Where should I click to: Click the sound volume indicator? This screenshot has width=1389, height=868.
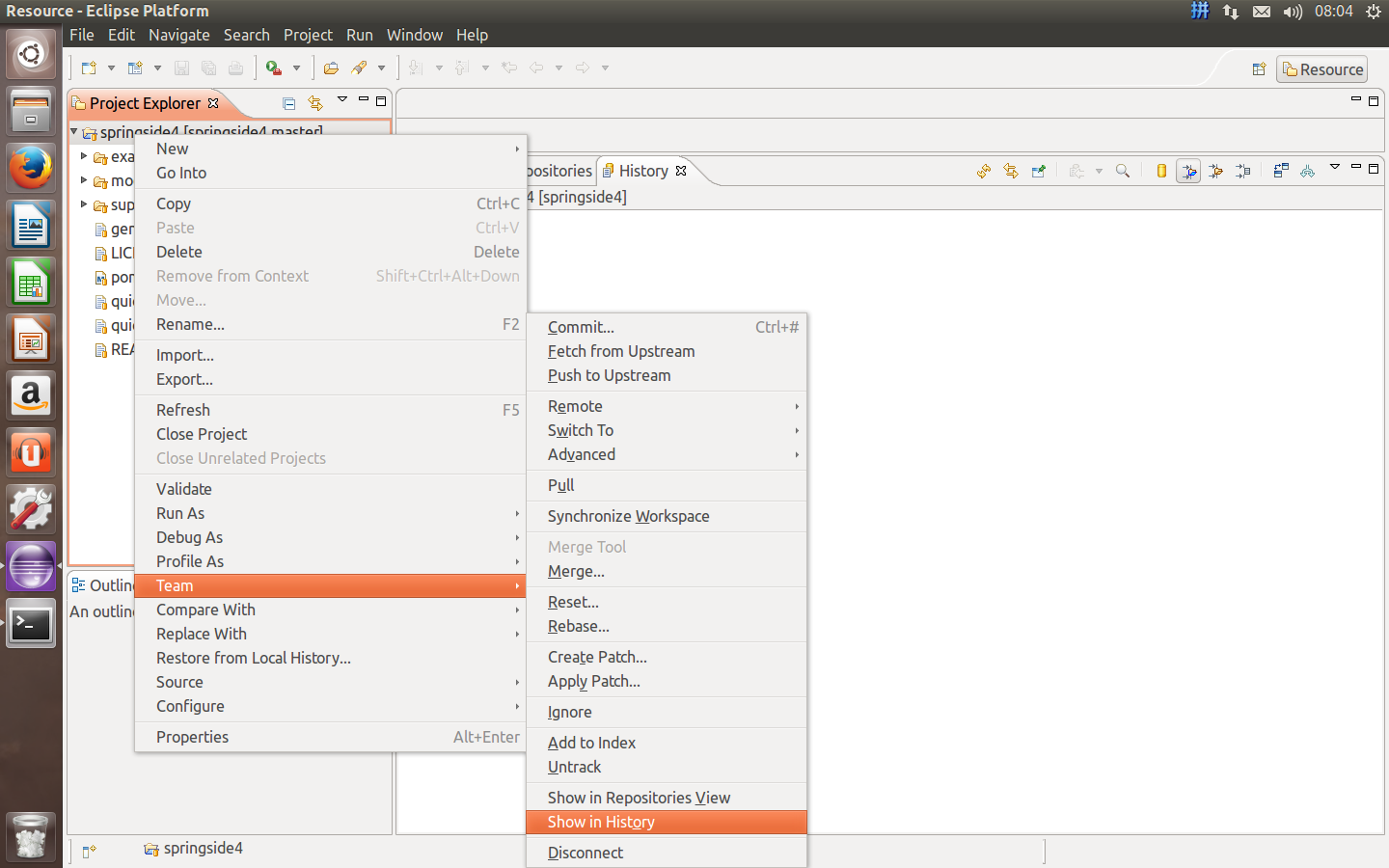1293,12
